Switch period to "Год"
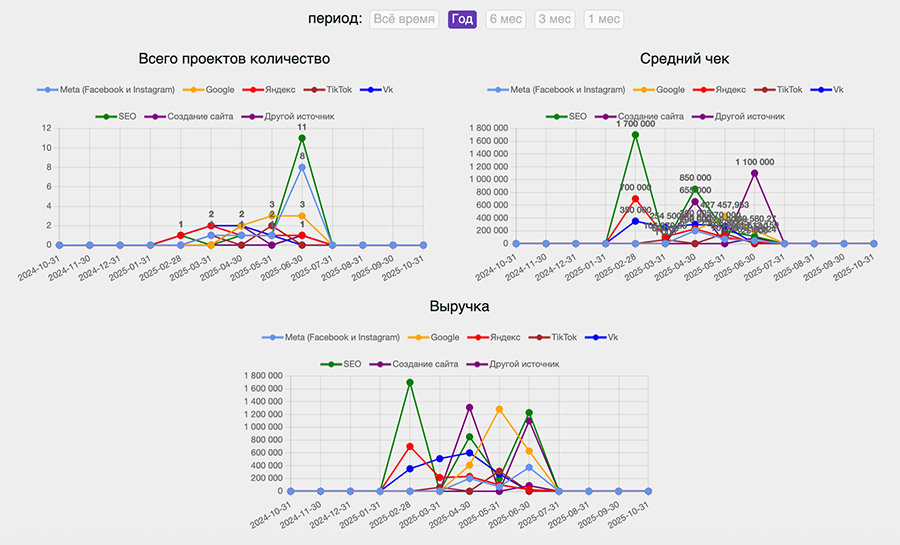Viewport: 900px width, 545px height. click(462, 19)
